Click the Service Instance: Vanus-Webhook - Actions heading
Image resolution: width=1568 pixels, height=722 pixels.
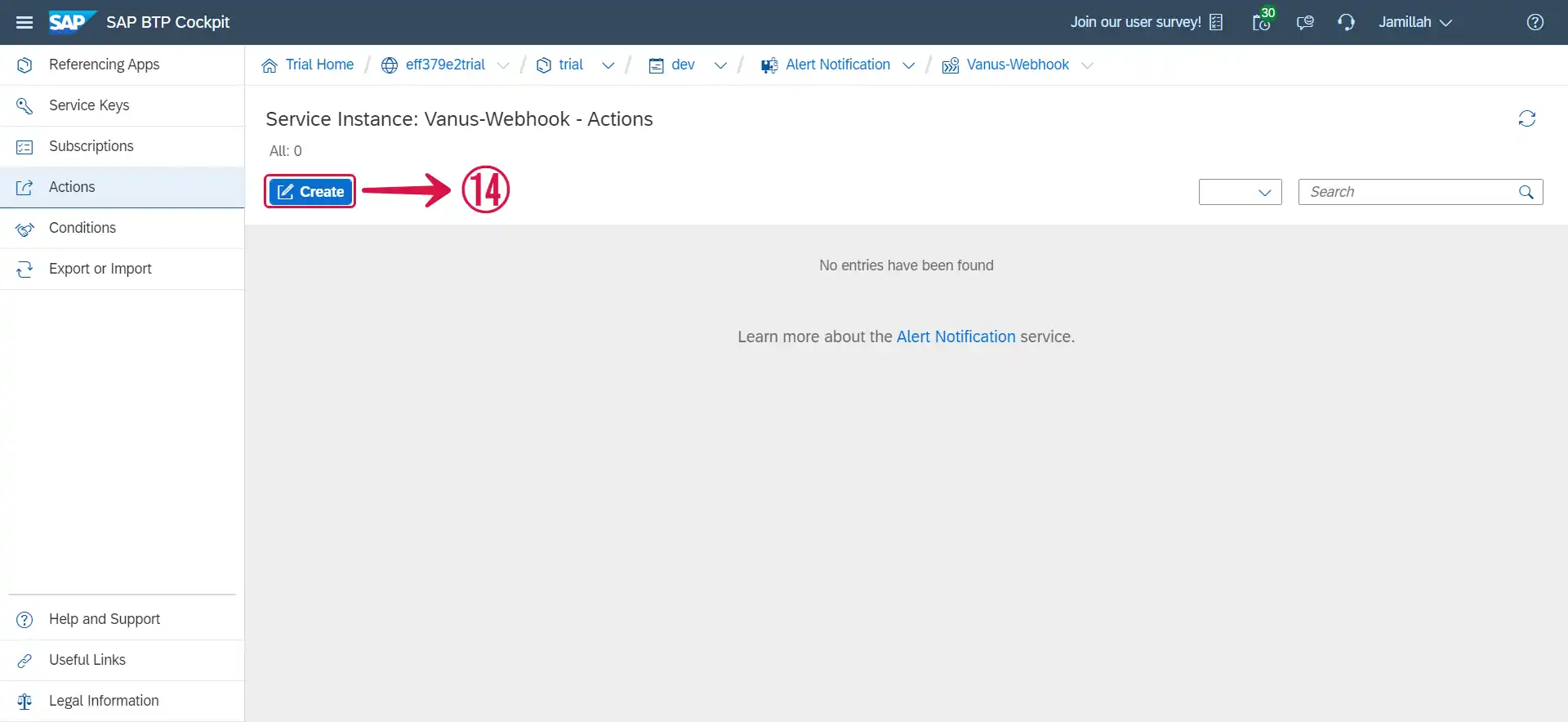tap(459, 119)
